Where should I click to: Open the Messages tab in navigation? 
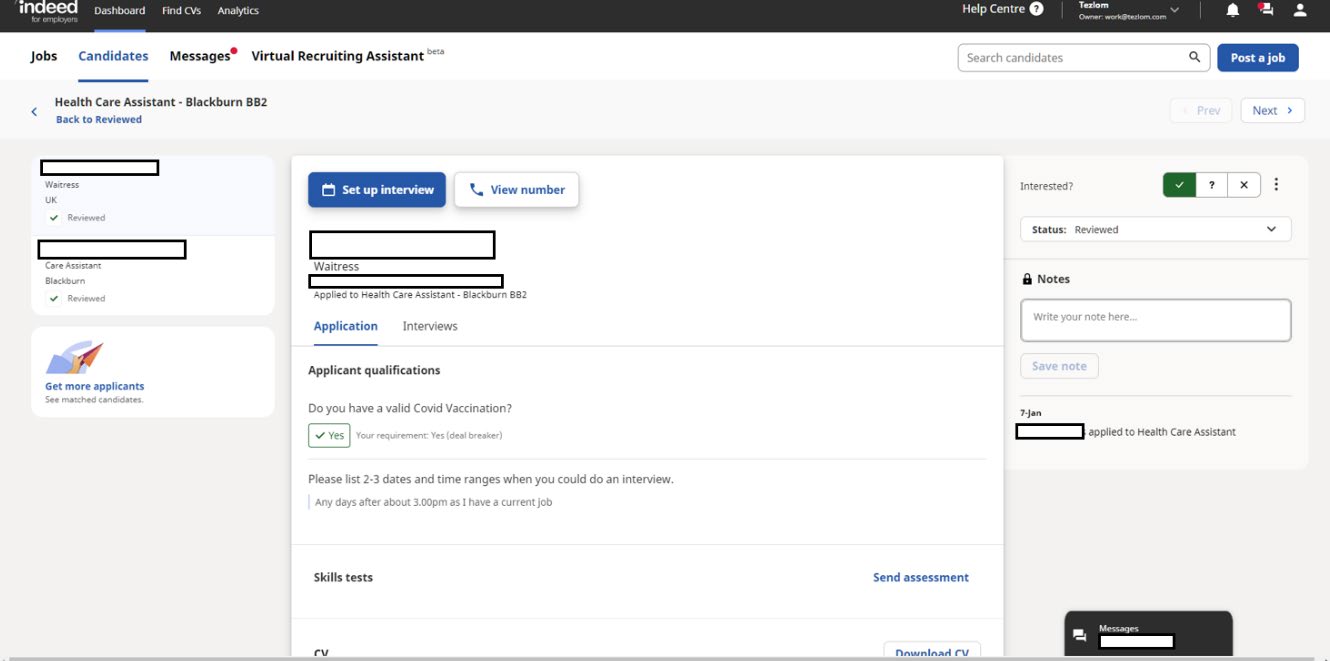(200, 56)
